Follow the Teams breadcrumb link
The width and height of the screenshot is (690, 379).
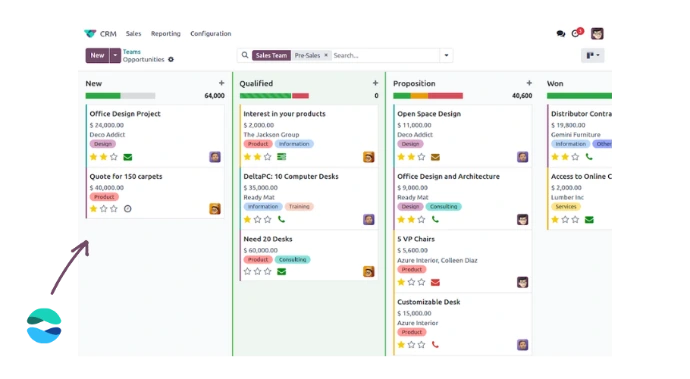click(132, 52)
